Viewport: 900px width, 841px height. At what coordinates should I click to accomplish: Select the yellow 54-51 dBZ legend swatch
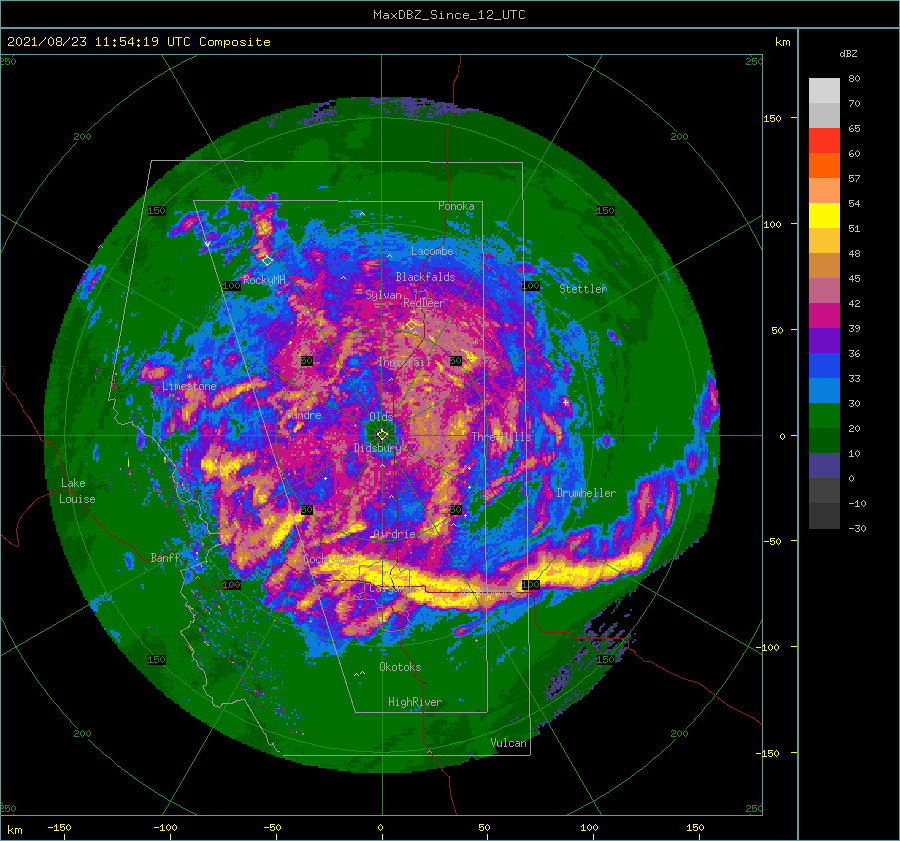[824, 216]
